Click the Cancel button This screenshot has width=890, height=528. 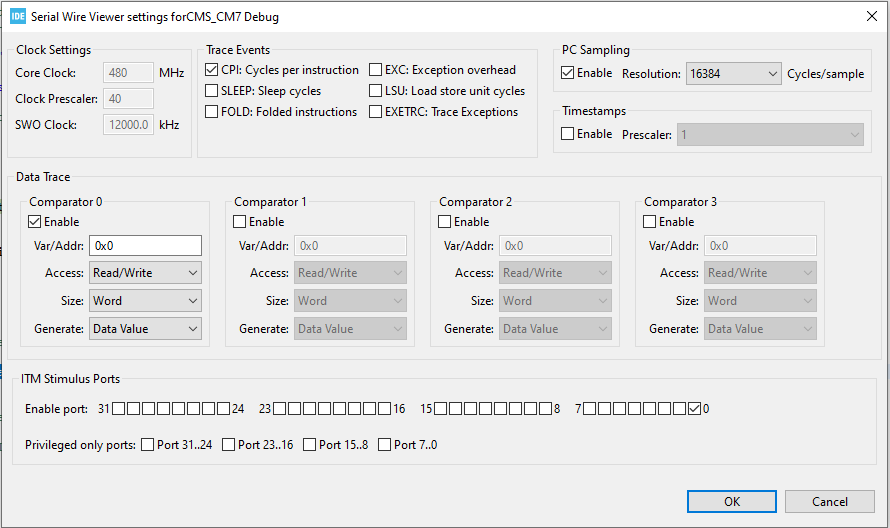coord(829,501)
